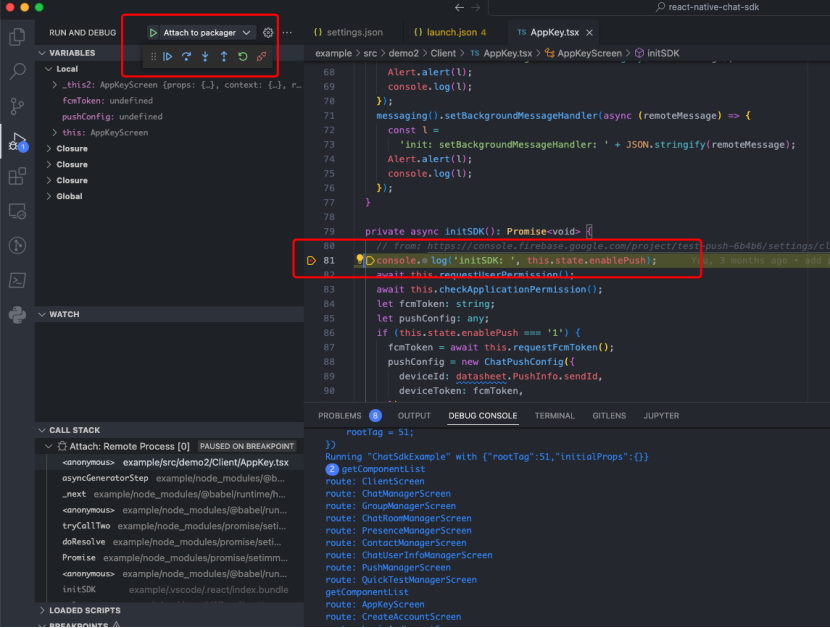Expand the first Closure scope
Image resolution: width=830 pixels, height=628 pixels.
pyautogui.click(x=49, y=149)
